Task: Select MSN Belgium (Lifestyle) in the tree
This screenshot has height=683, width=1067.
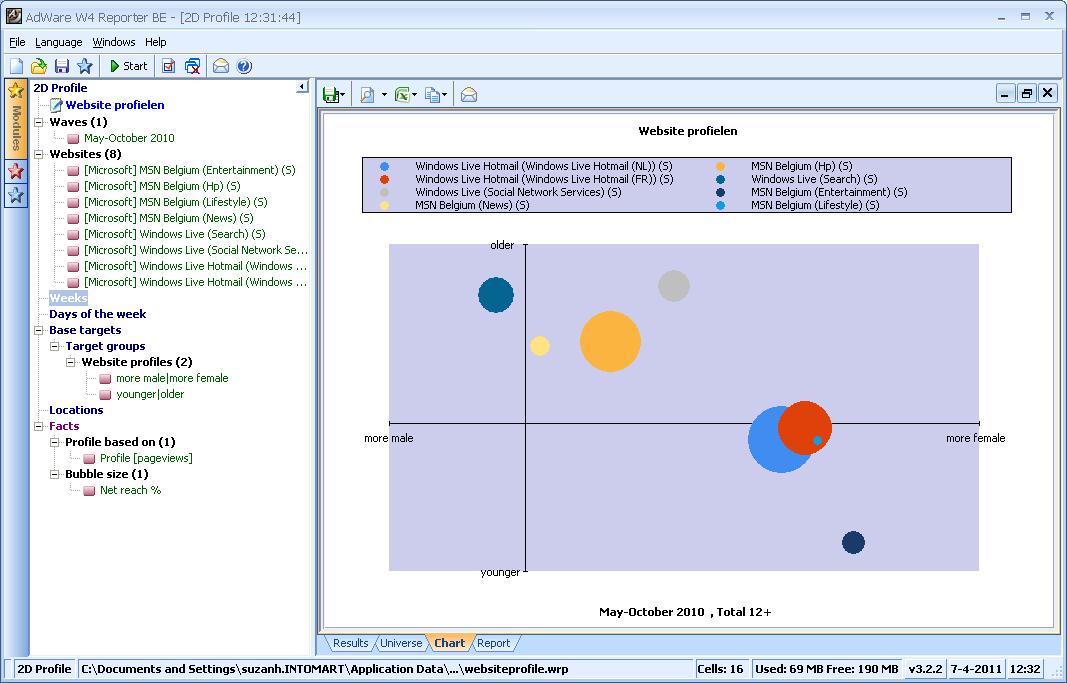Action: point(176,202)
